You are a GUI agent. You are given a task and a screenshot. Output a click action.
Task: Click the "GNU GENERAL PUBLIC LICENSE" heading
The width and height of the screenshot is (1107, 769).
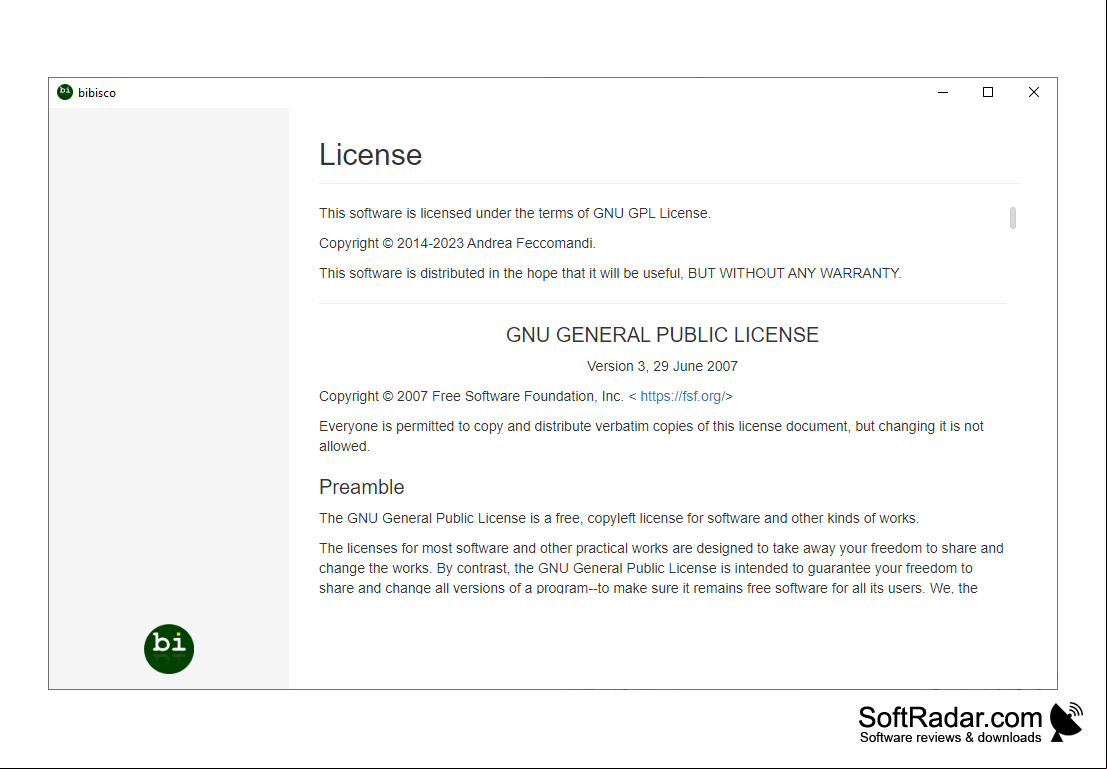pyautogui.click(x=662, y=335)
